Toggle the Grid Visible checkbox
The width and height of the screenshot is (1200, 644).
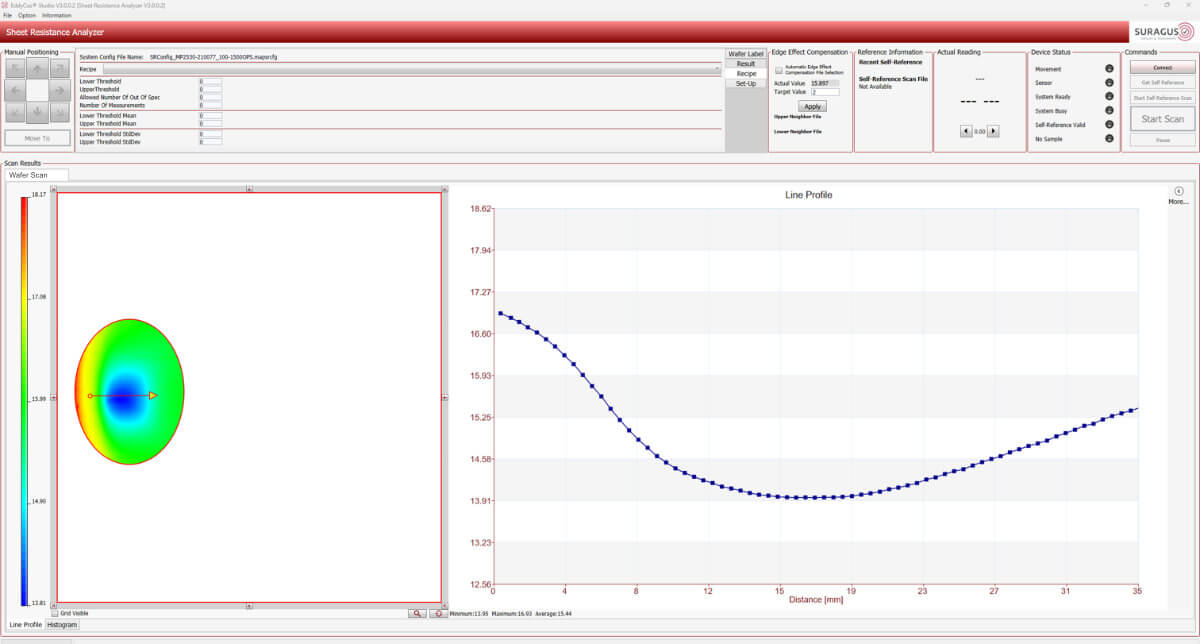click(x=54, y=613)
